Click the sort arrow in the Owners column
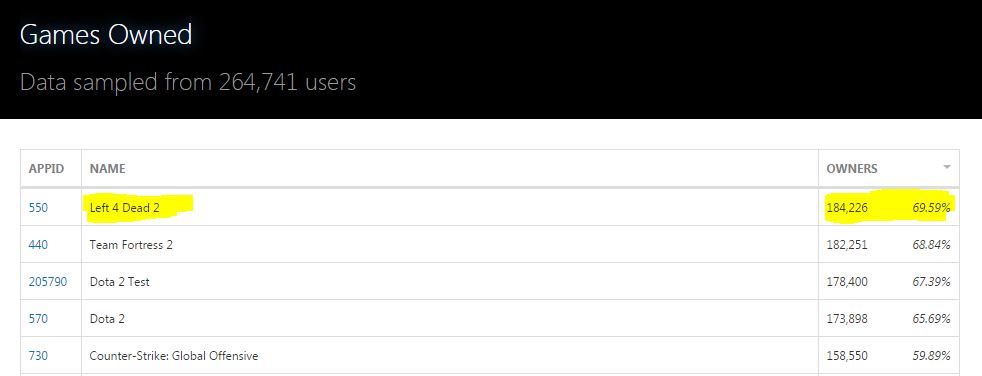982x376 pixels. click(x=947, y=167)
